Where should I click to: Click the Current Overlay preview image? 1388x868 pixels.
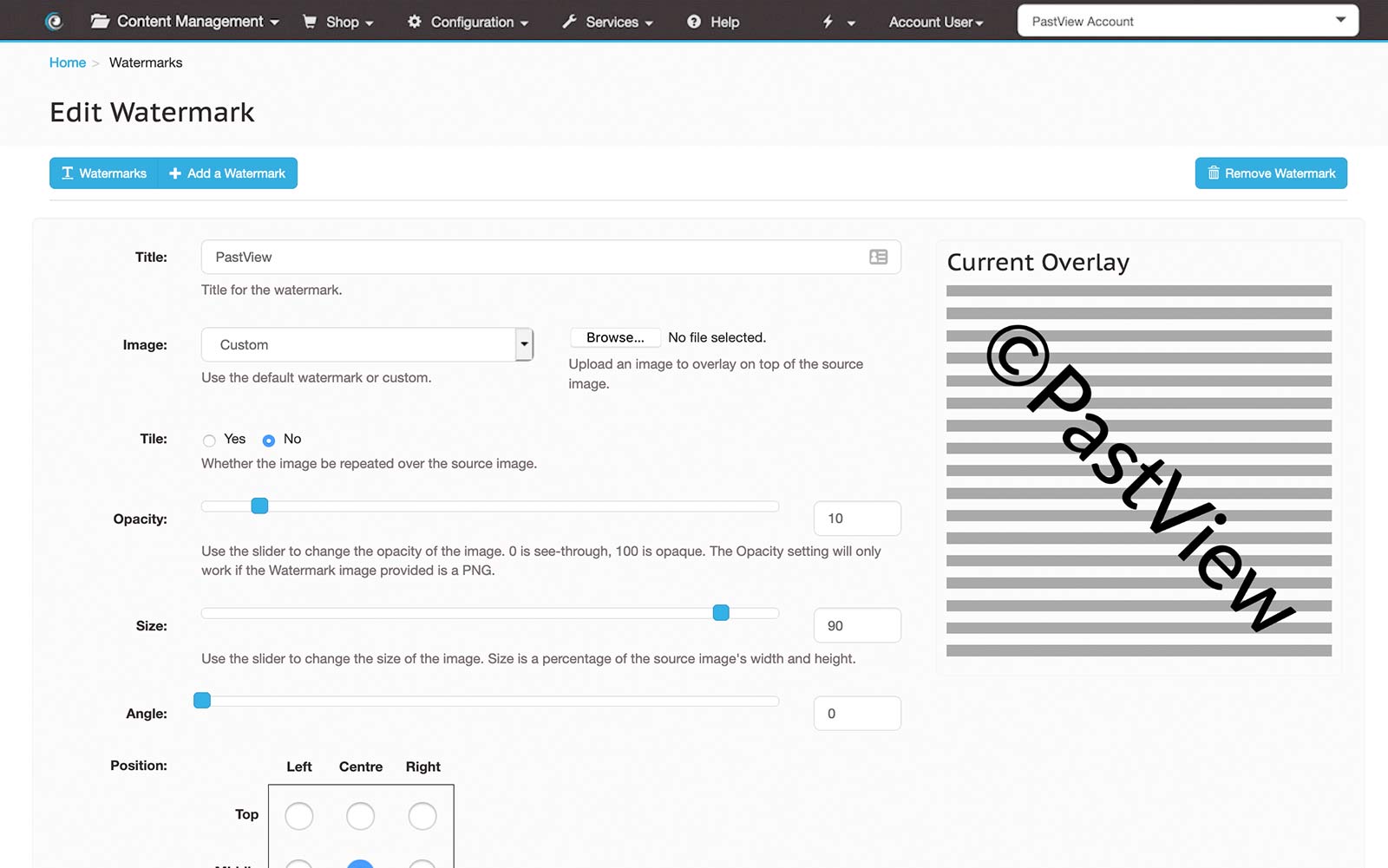[x=1139, y=471]
